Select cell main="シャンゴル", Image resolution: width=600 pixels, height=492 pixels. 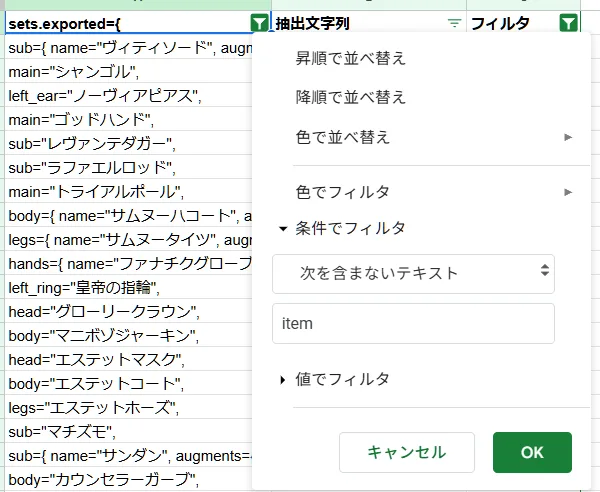128,71
